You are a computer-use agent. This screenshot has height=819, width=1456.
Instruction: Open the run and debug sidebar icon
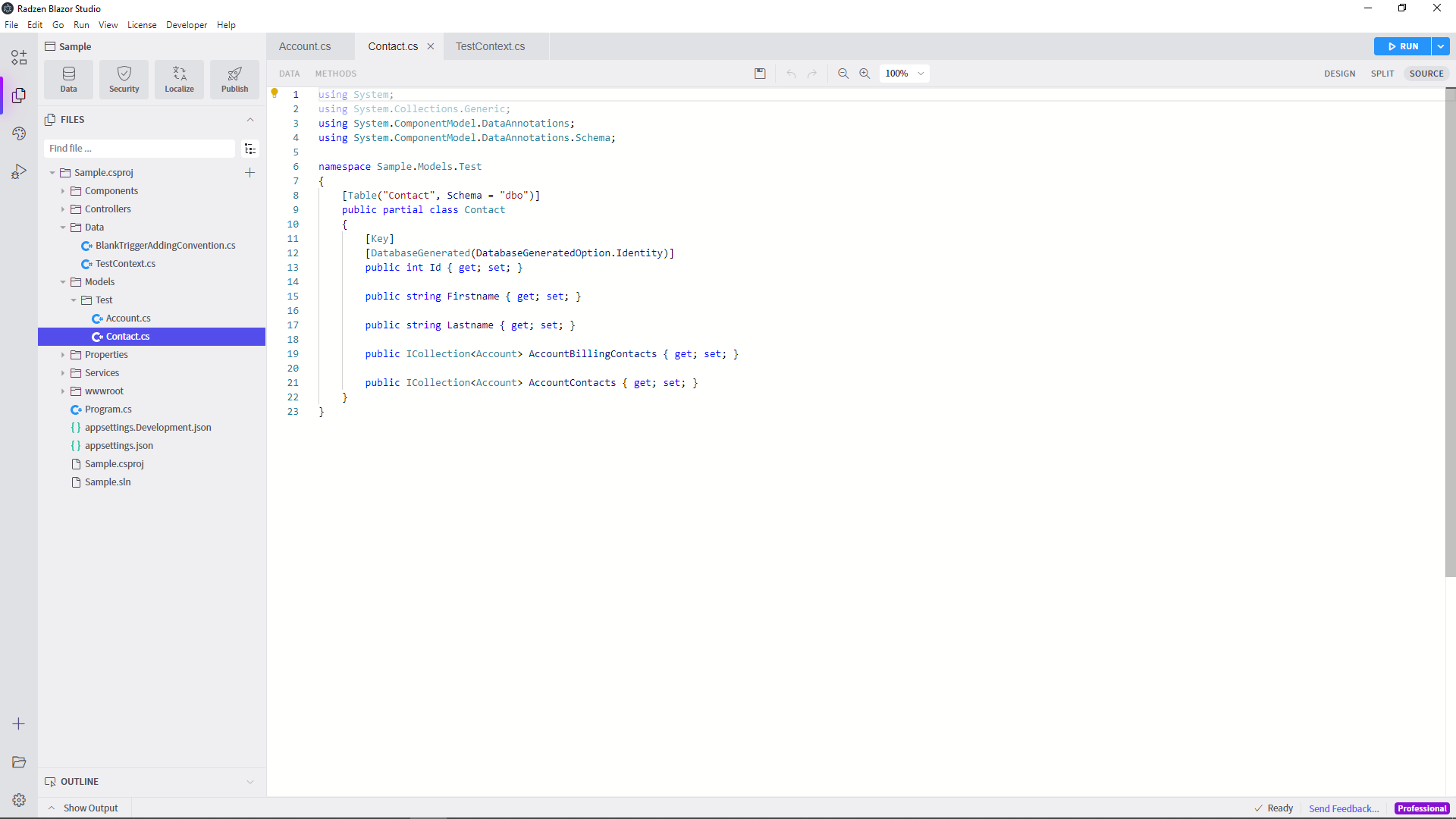(19, 171)
